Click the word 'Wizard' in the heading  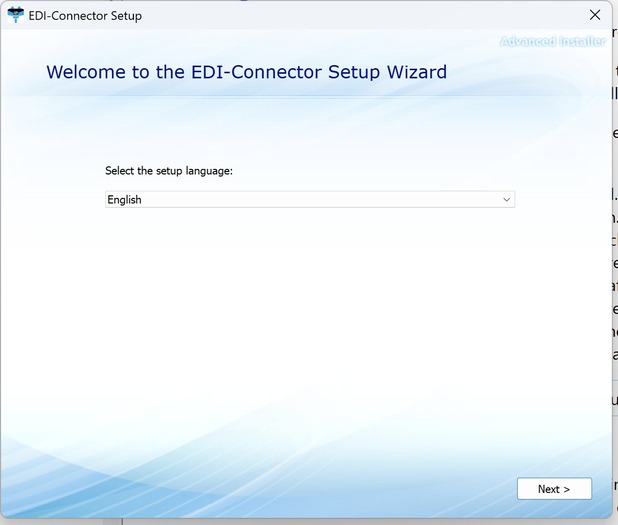(415, 72)
